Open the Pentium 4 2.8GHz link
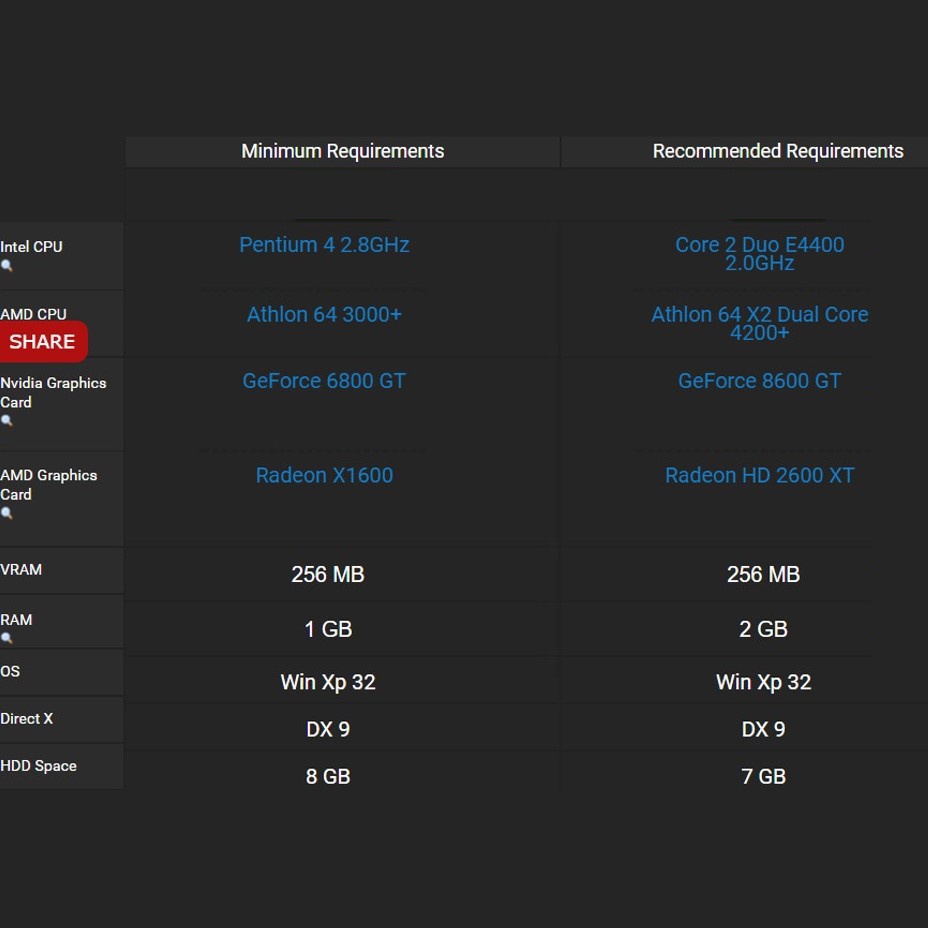This screenshot has height=928, width=928. [324, 244]
